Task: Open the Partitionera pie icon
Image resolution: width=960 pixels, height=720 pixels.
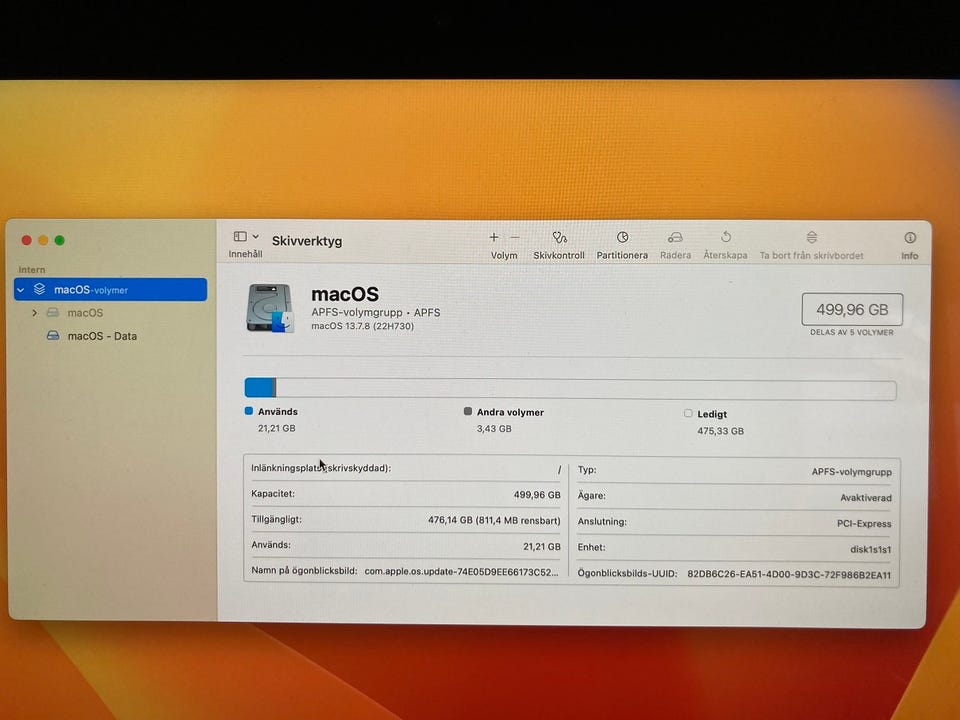Action: tap(623, 237)
